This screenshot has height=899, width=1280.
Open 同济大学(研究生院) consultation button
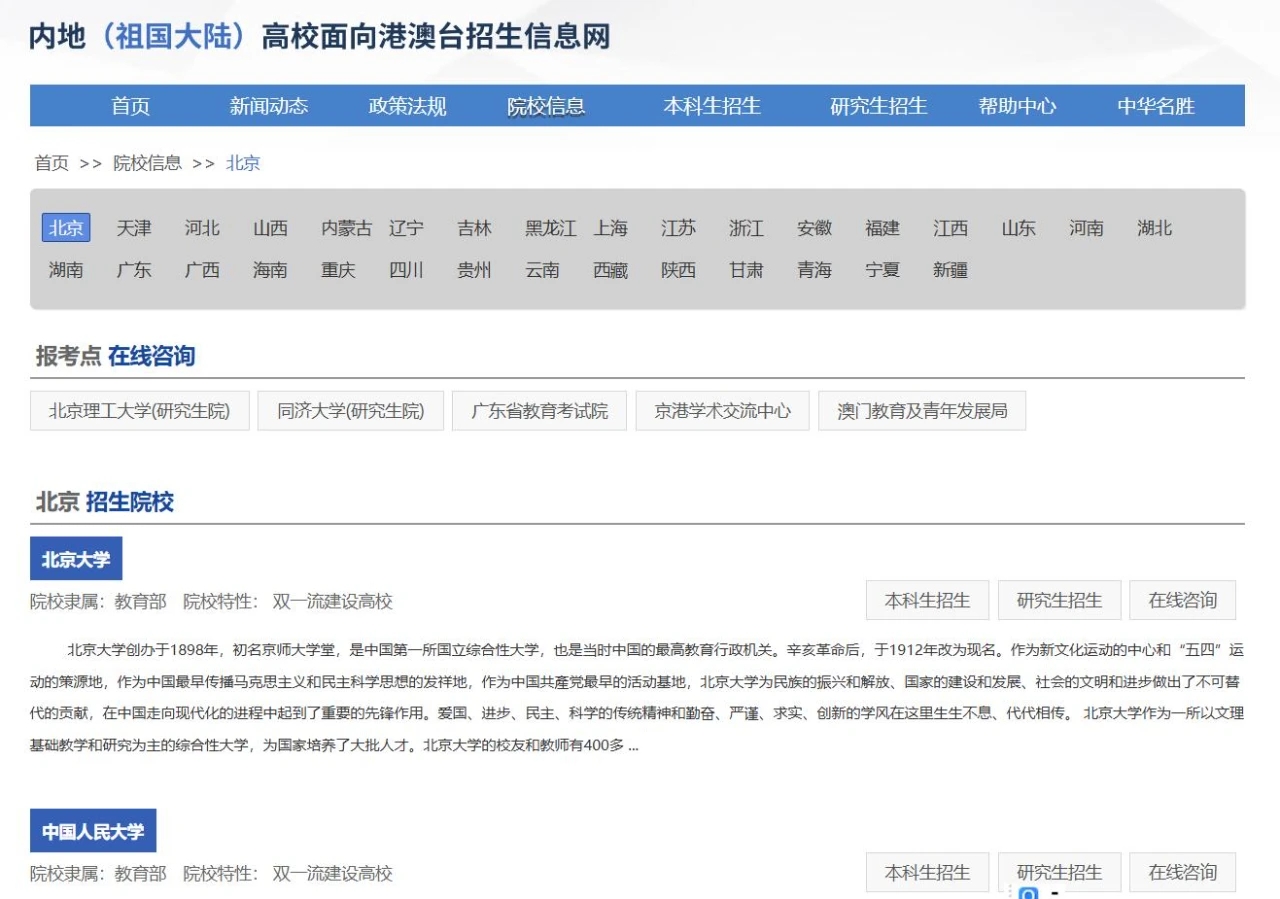click(351, 411)
